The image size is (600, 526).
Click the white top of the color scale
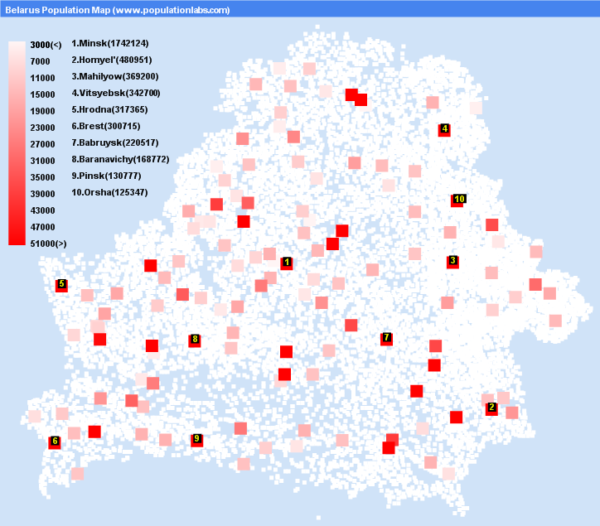(x=16, y=47)
